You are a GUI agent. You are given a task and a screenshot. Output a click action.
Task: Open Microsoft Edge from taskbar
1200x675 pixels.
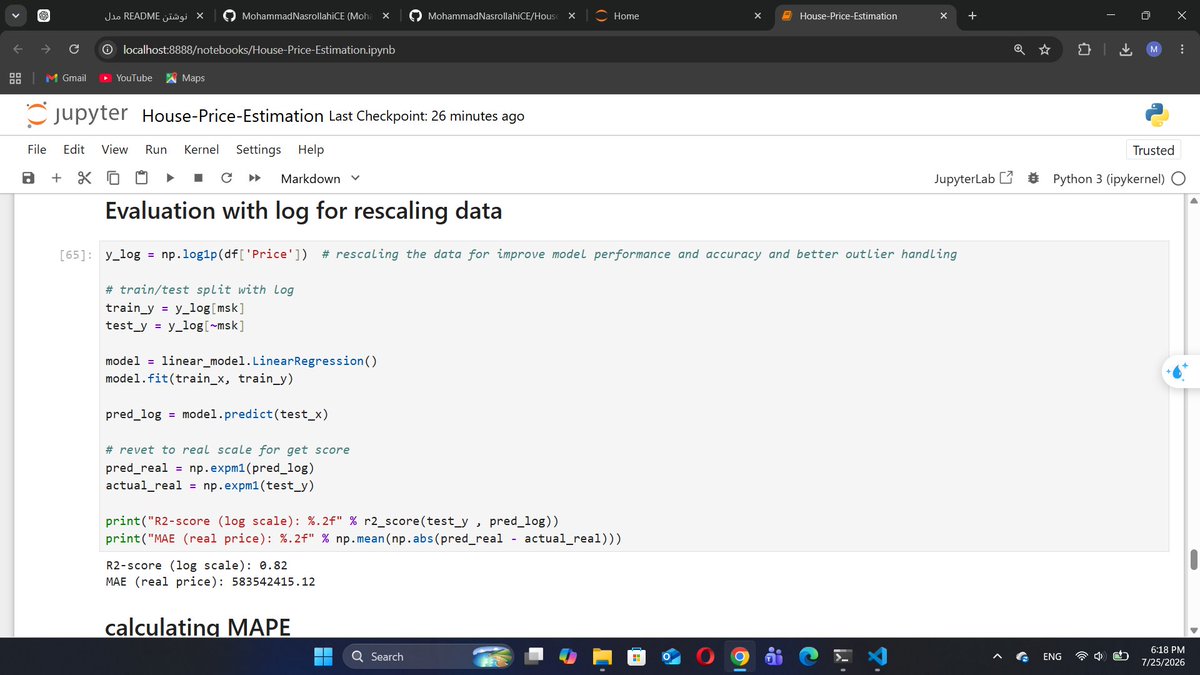pos(808,656)
